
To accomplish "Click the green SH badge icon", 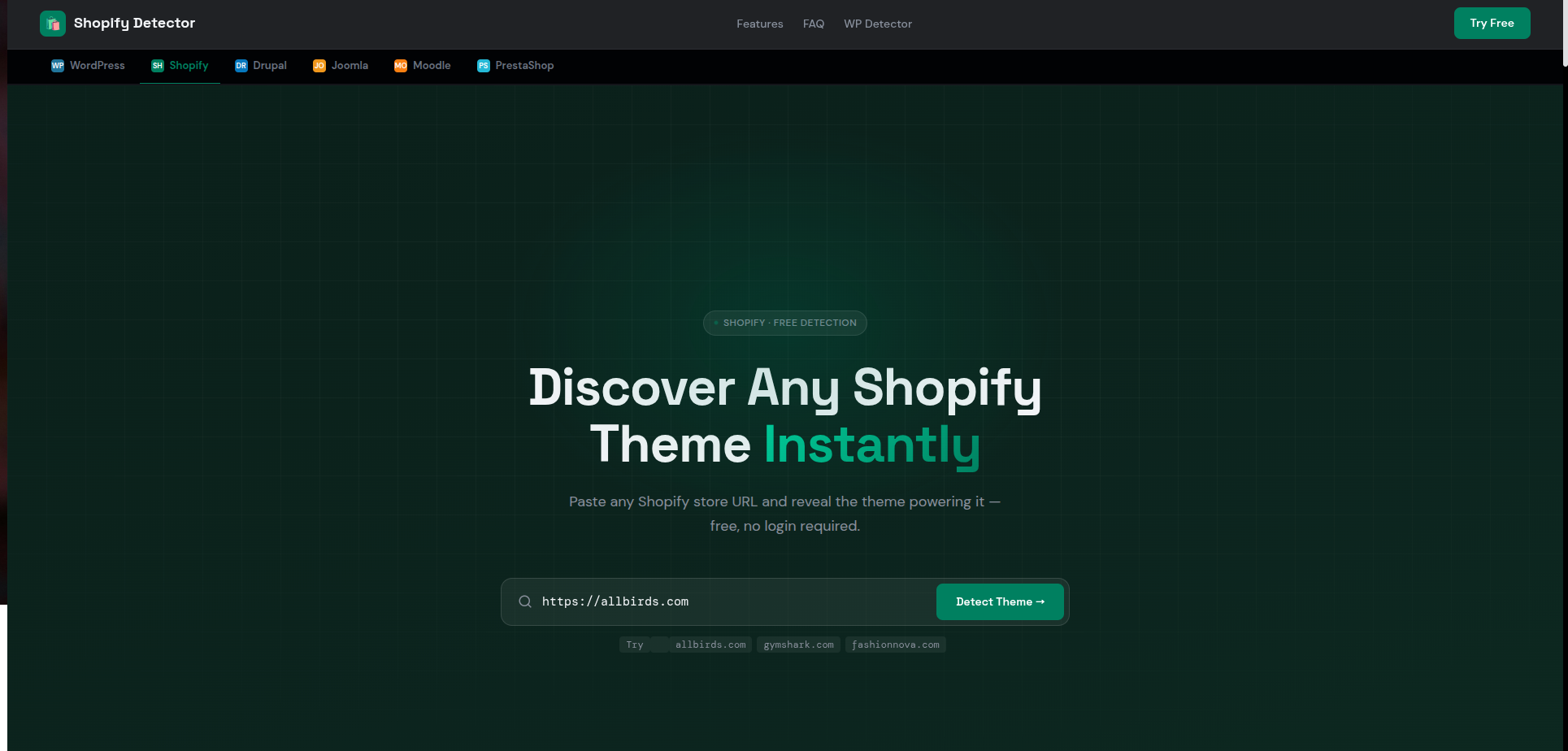I will pos(158,66).
